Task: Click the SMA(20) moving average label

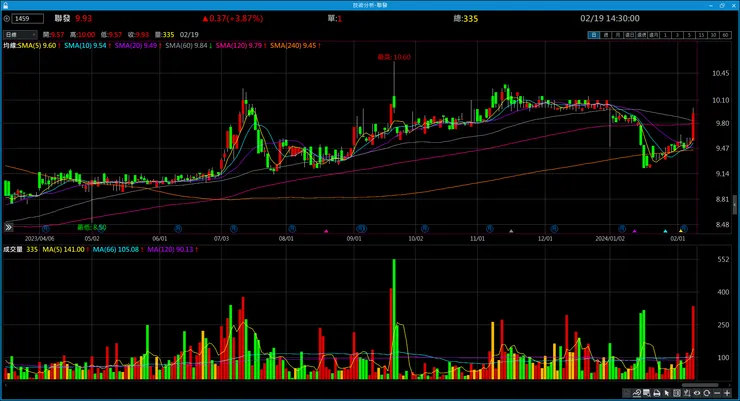Action: 136,46
